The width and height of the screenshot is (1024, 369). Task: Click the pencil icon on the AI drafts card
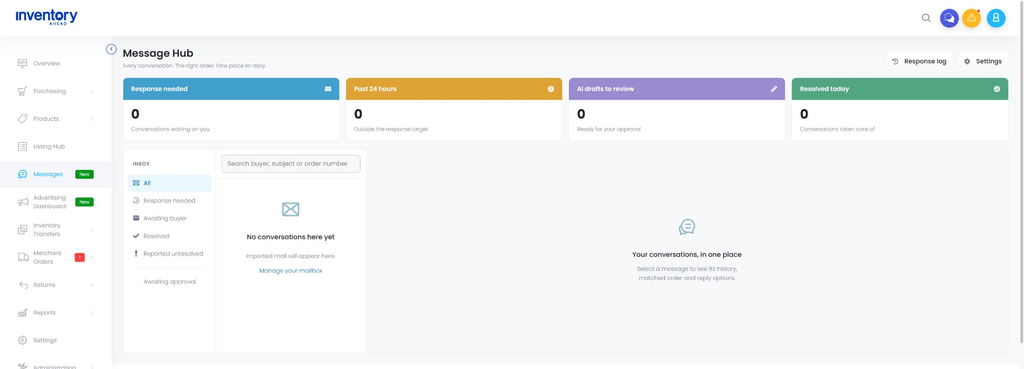click(x=774, y=89)
